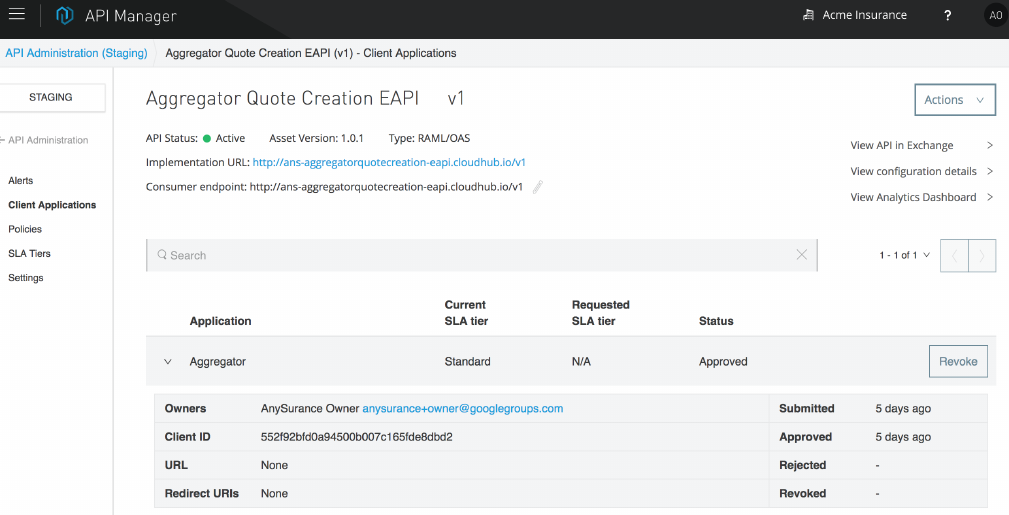The width and height of the screenshot is (1009, 515).
Task: Select Alerts in the sidebar
Action: (21, 181)
